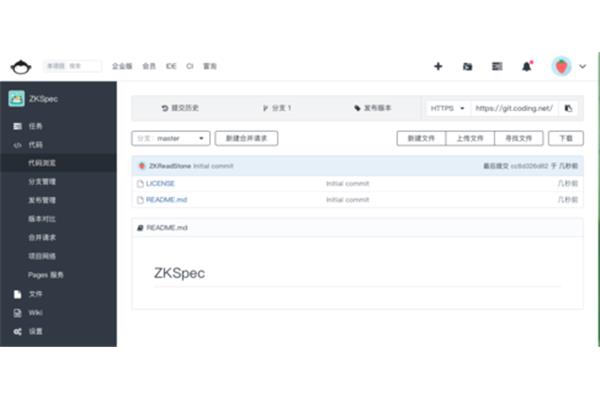This screenshot has height=400, width=600.
Task: Click the 新建合并请求 button
Action: coord(246,138)
